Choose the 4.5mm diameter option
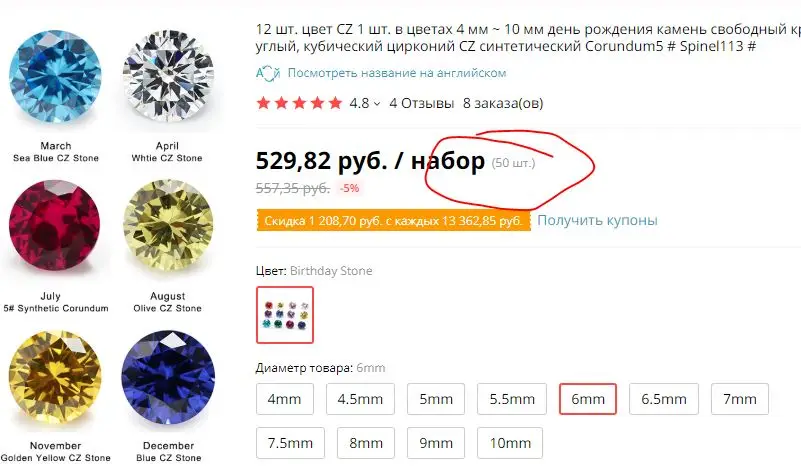The image size is (801, 466). [x=360, y=399]
